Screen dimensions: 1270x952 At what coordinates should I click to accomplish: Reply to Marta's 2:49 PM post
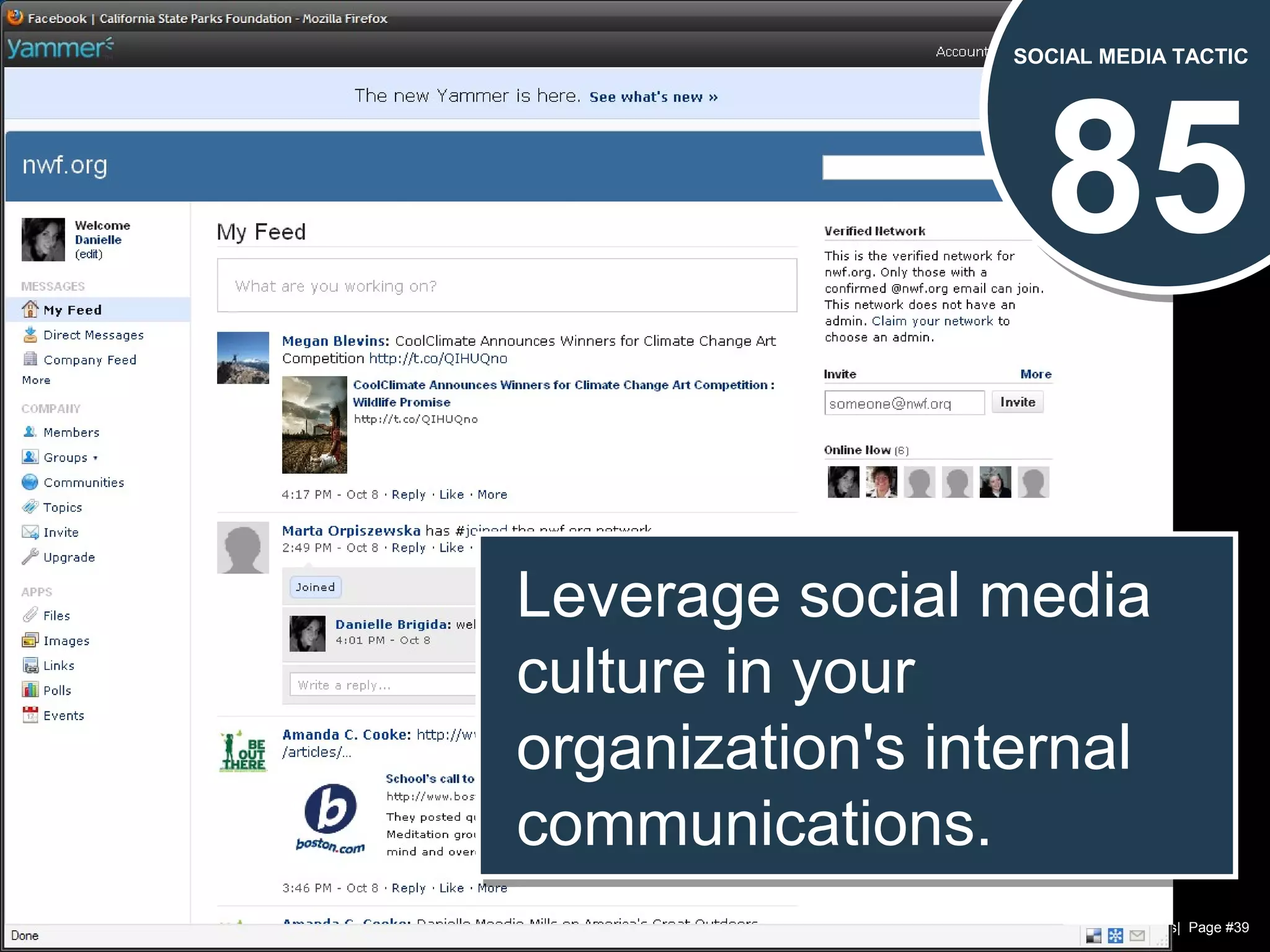409,547
